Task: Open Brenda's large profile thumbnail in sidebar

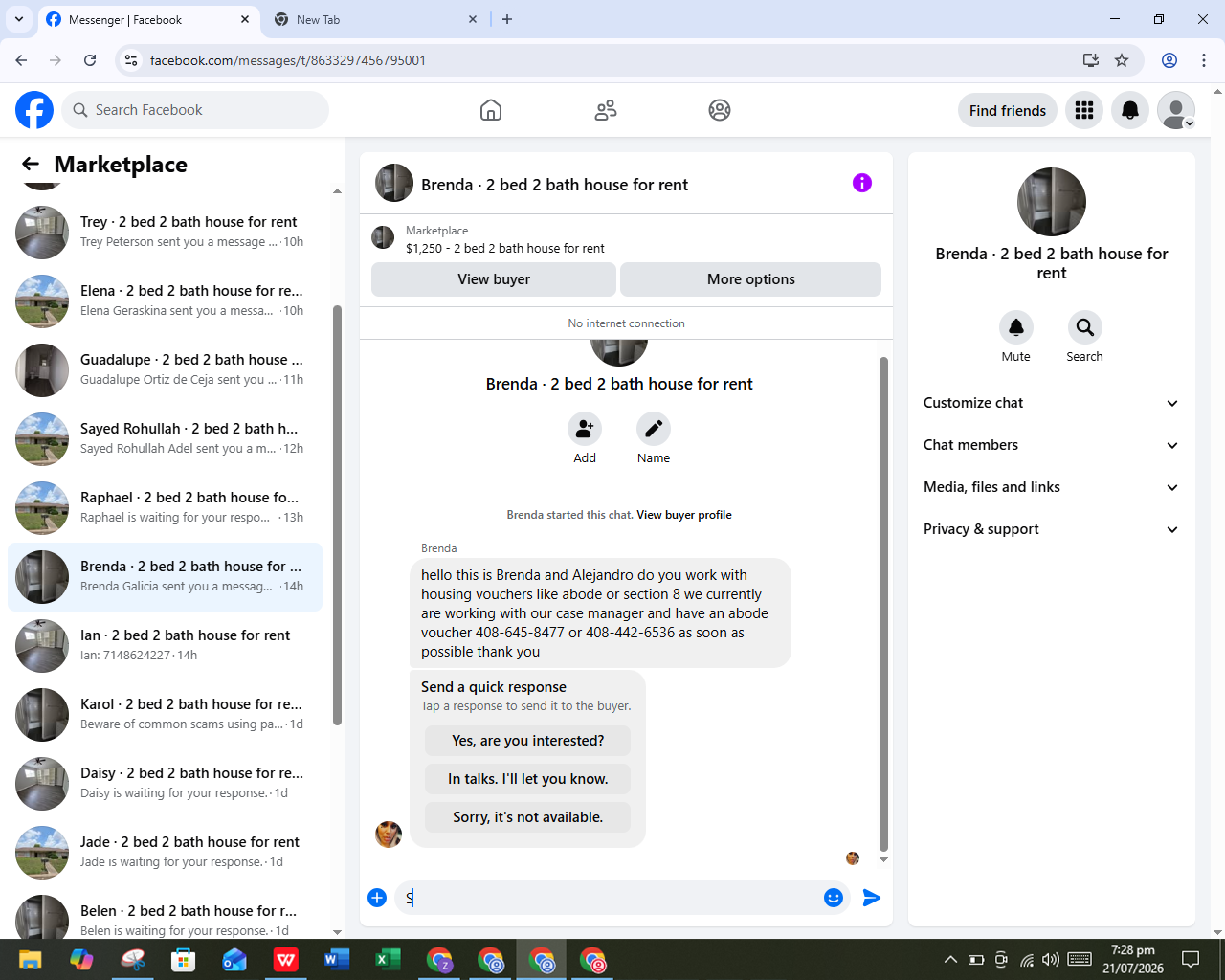Action: click(1052, 202)
